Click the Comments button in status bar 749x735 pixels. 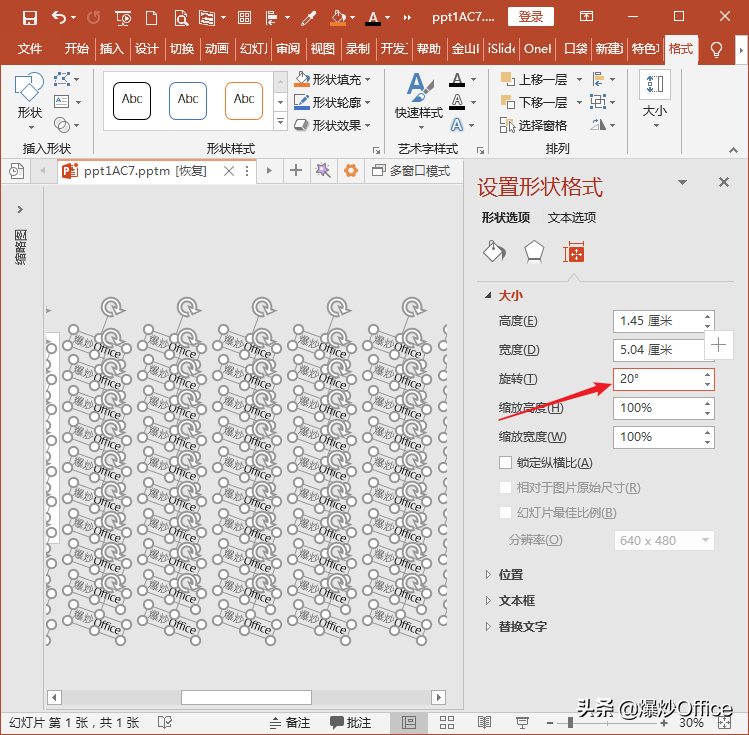tap(350, 723)
